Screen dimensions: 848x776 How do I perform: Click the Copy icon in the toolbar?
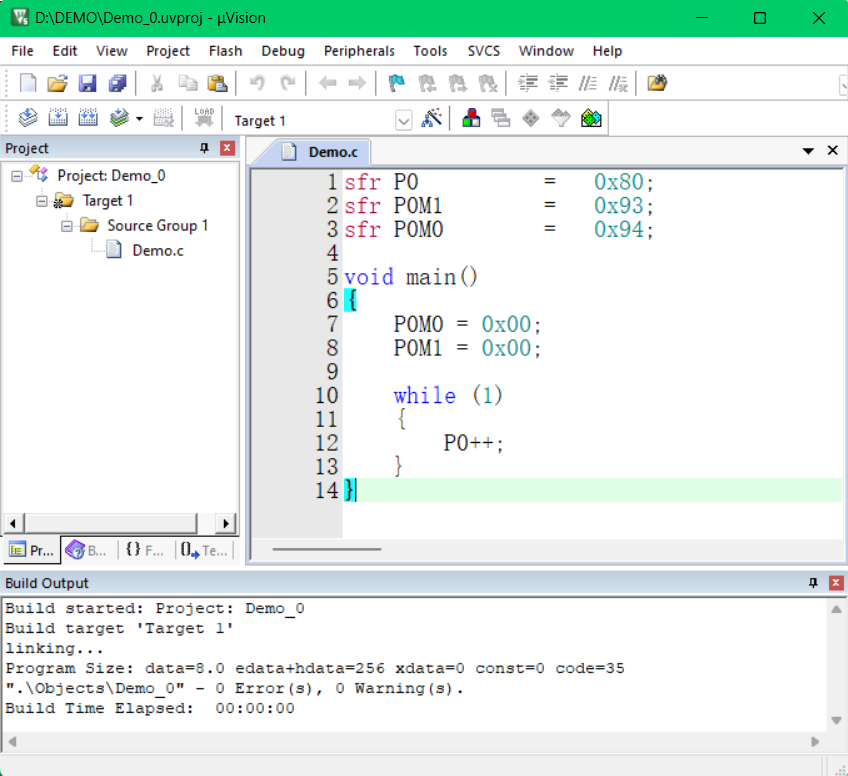(188, 83)
